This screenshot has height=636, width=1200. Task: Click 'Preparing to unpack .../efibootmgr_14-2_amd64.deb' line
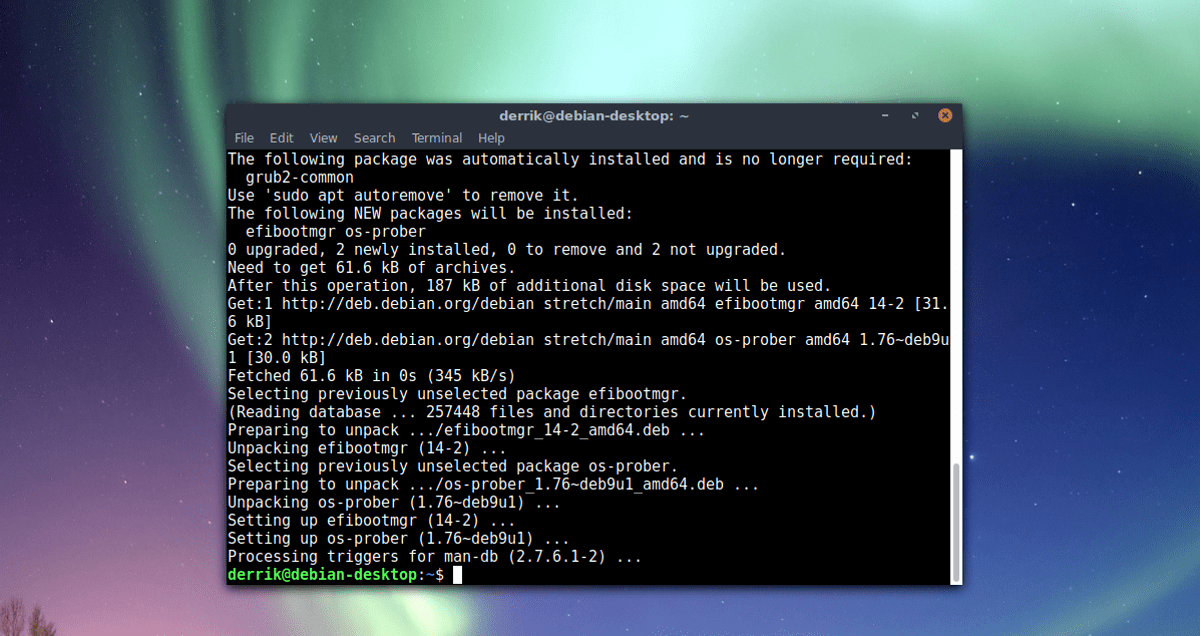tap(466, 430)
